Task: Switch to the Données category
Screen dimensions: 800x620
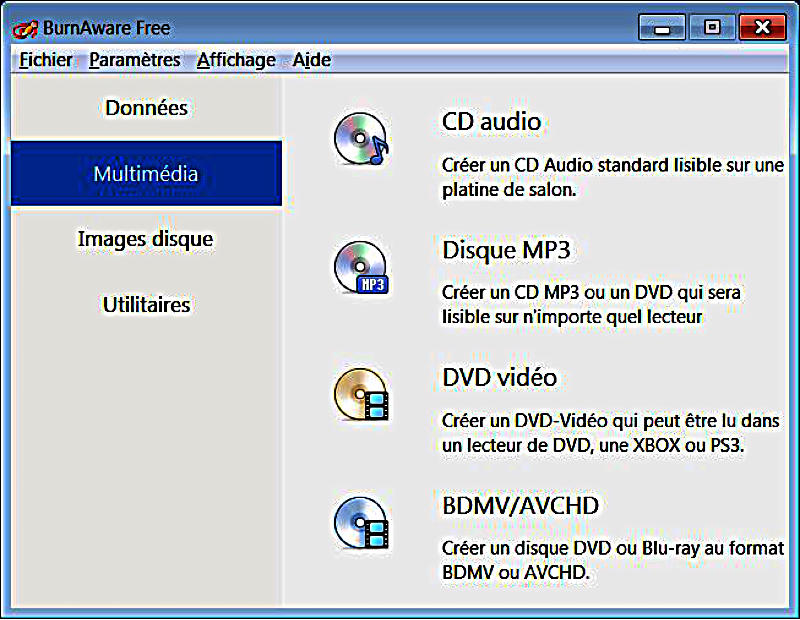Action: (146, 108)
